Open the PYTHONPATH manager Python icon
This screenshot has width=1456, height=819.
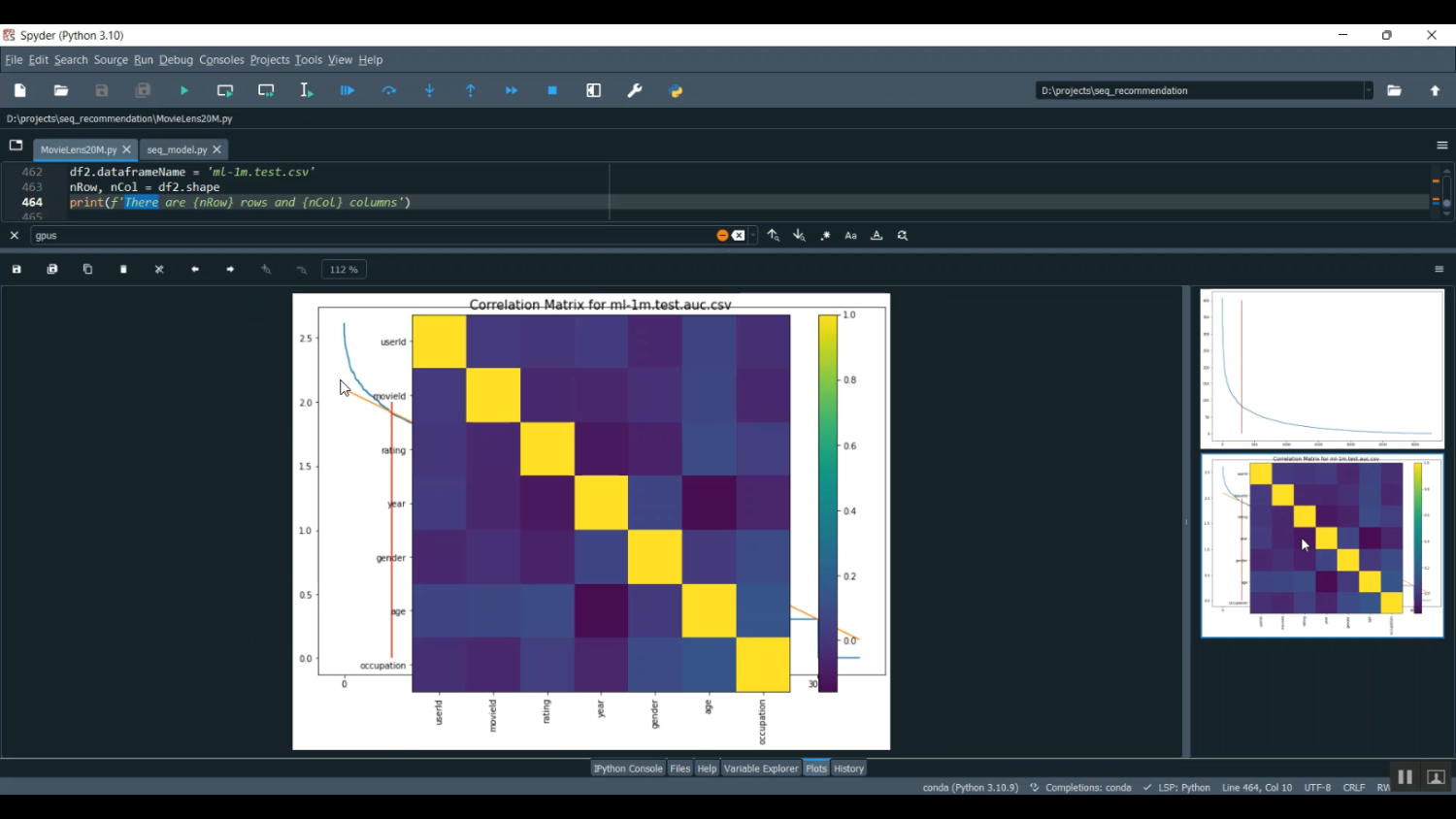coord(677,91)
